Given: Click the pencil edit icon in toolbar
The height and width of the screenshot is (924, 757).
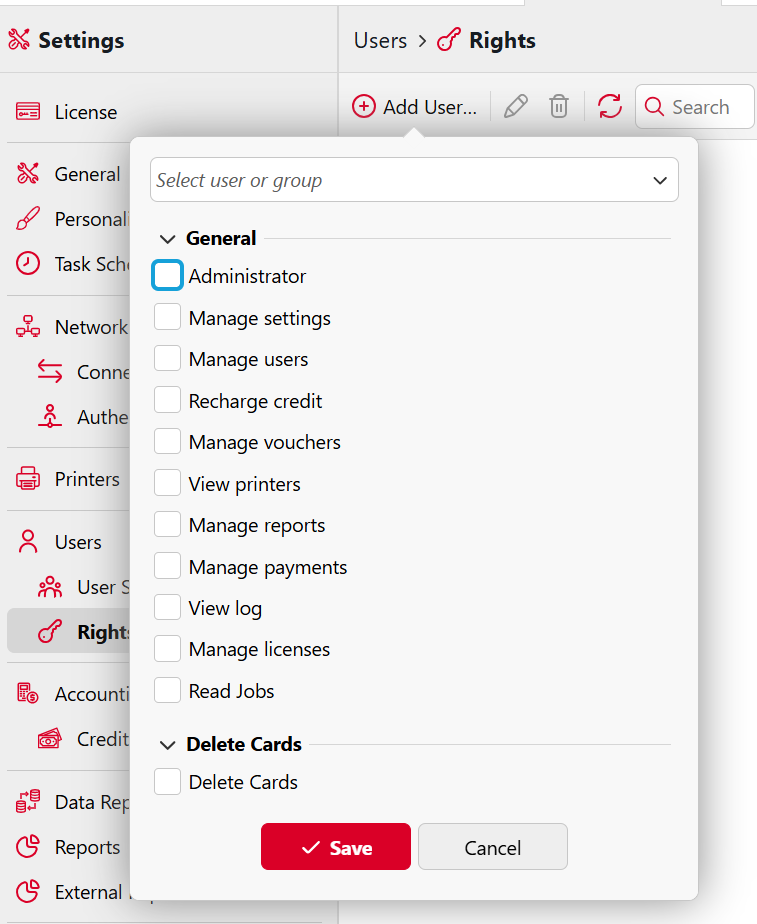Looking at the screenshot, I should point(516,107).
